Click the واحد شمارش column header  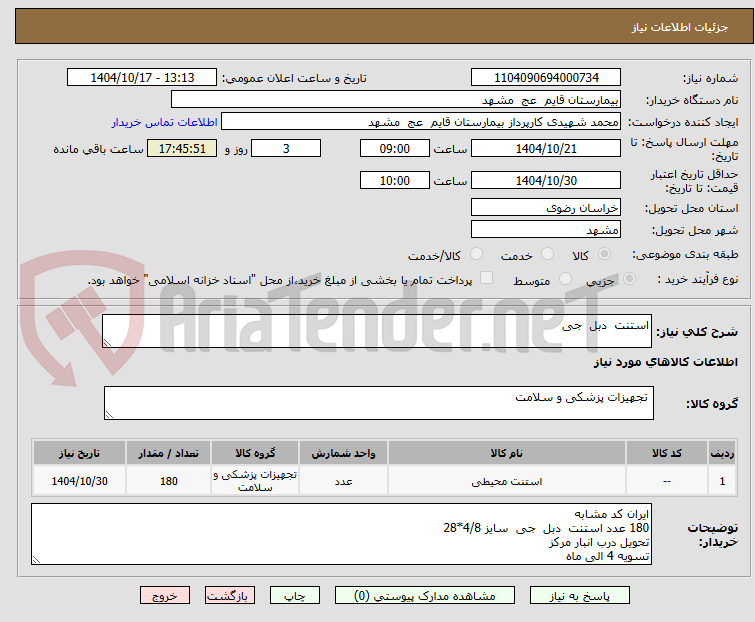[343, 453]
